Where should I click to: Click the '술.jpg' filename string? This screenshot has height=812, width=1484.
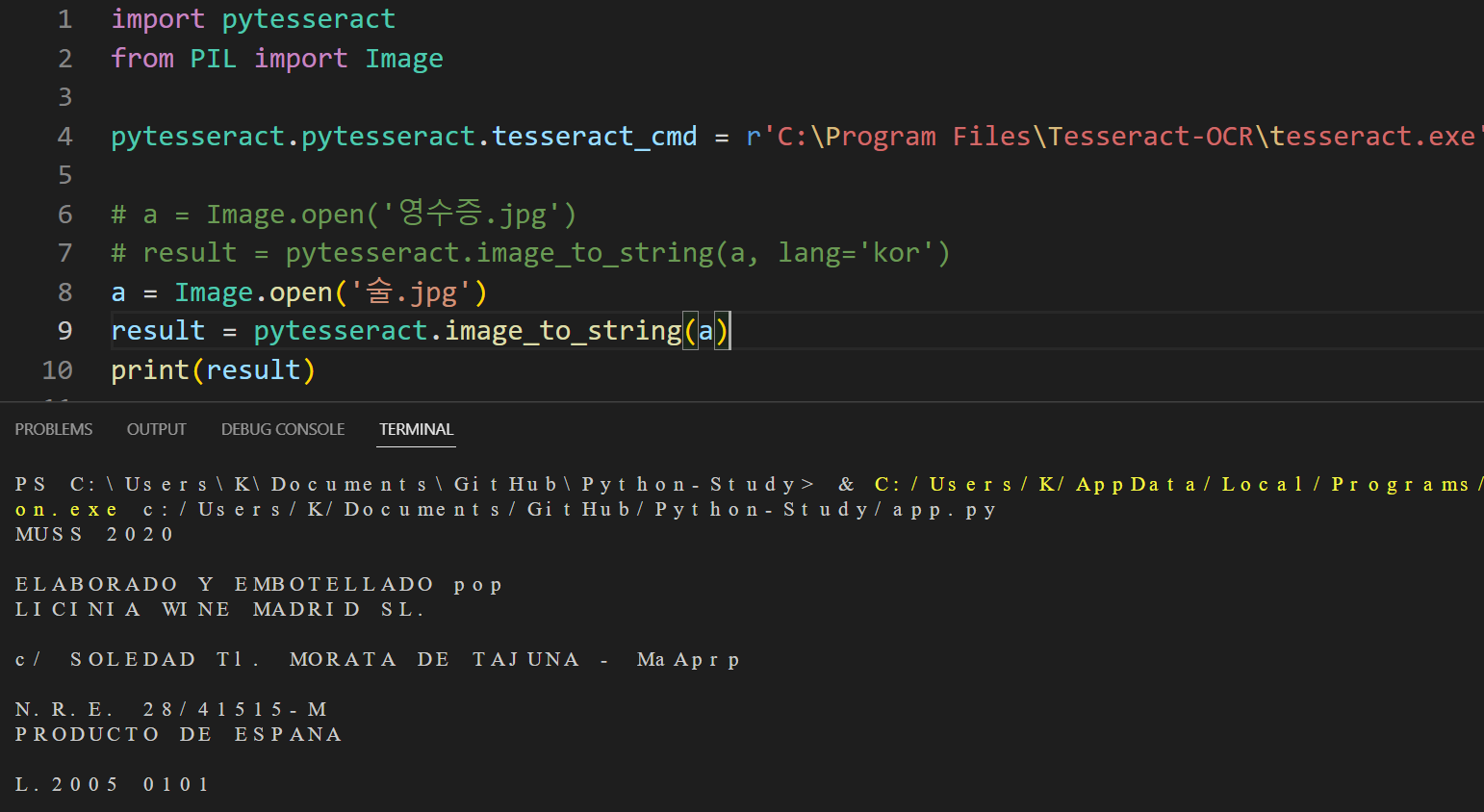[411, 292]
